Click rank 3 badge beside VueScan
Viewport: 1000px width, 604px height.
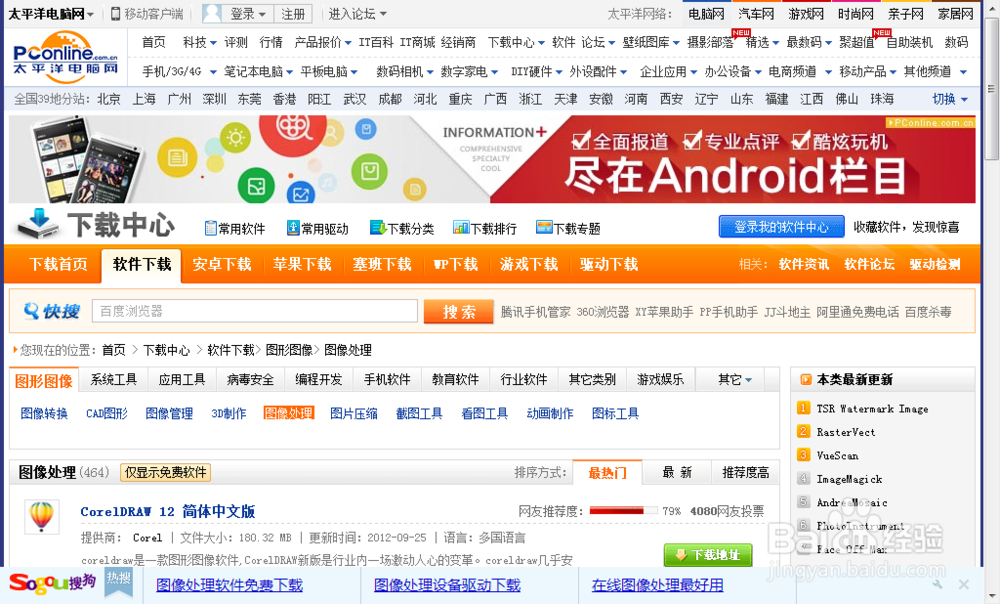[x=804, y=455]
